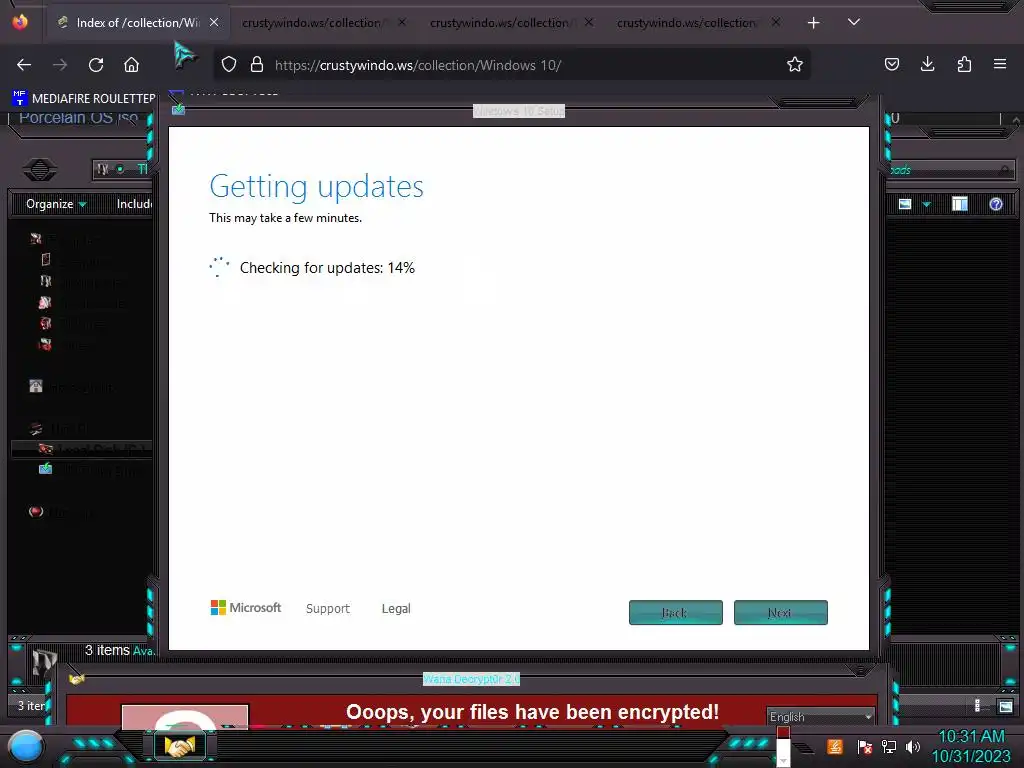The width and height of the screenshot is (1024, 768).
Task: Open the volume speaker tray icon
Action: 913,746
